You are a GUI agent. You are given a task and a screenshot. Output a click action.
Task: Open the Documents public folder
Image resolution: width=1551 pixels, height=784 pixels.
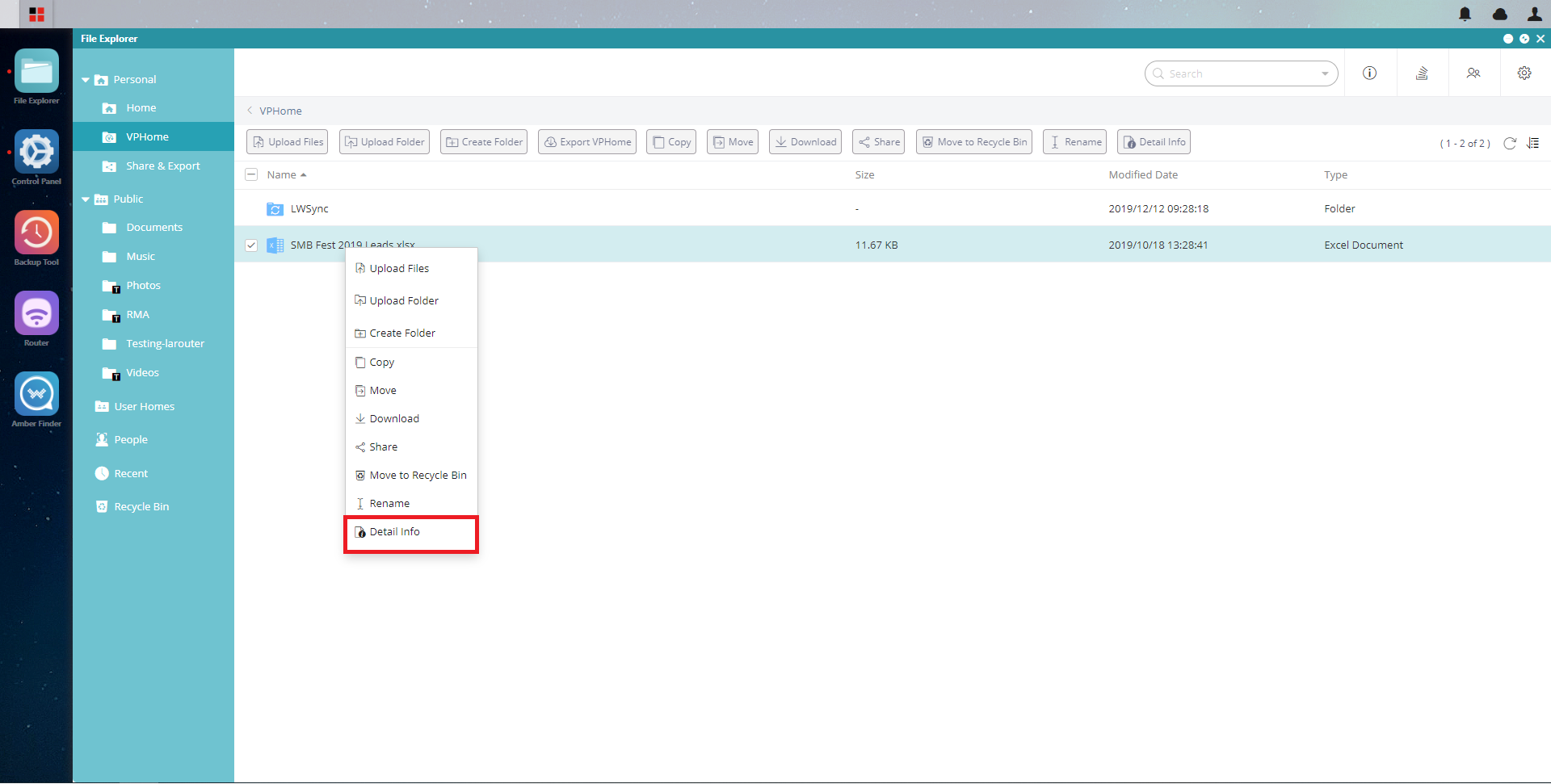tap(153, 228)
